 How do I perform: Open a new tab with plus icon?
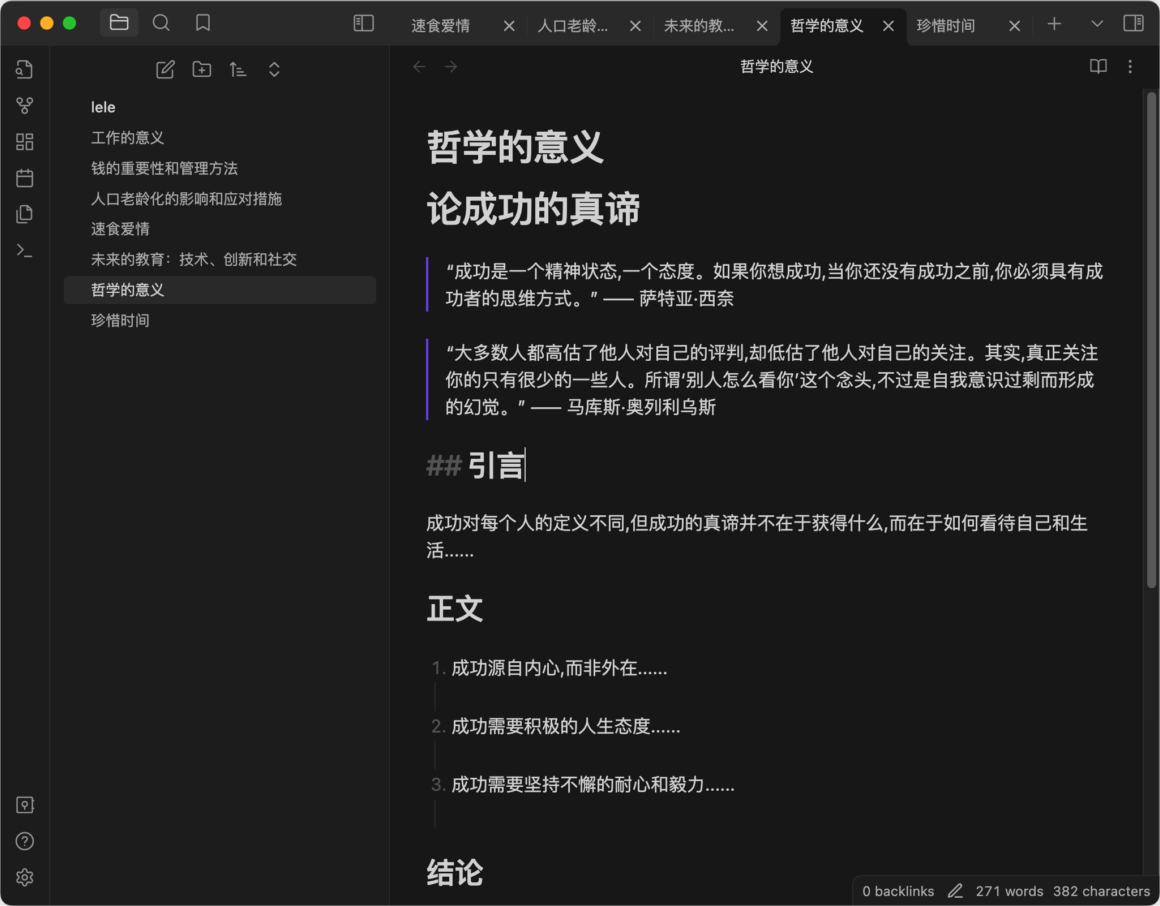click(1054, 24)
